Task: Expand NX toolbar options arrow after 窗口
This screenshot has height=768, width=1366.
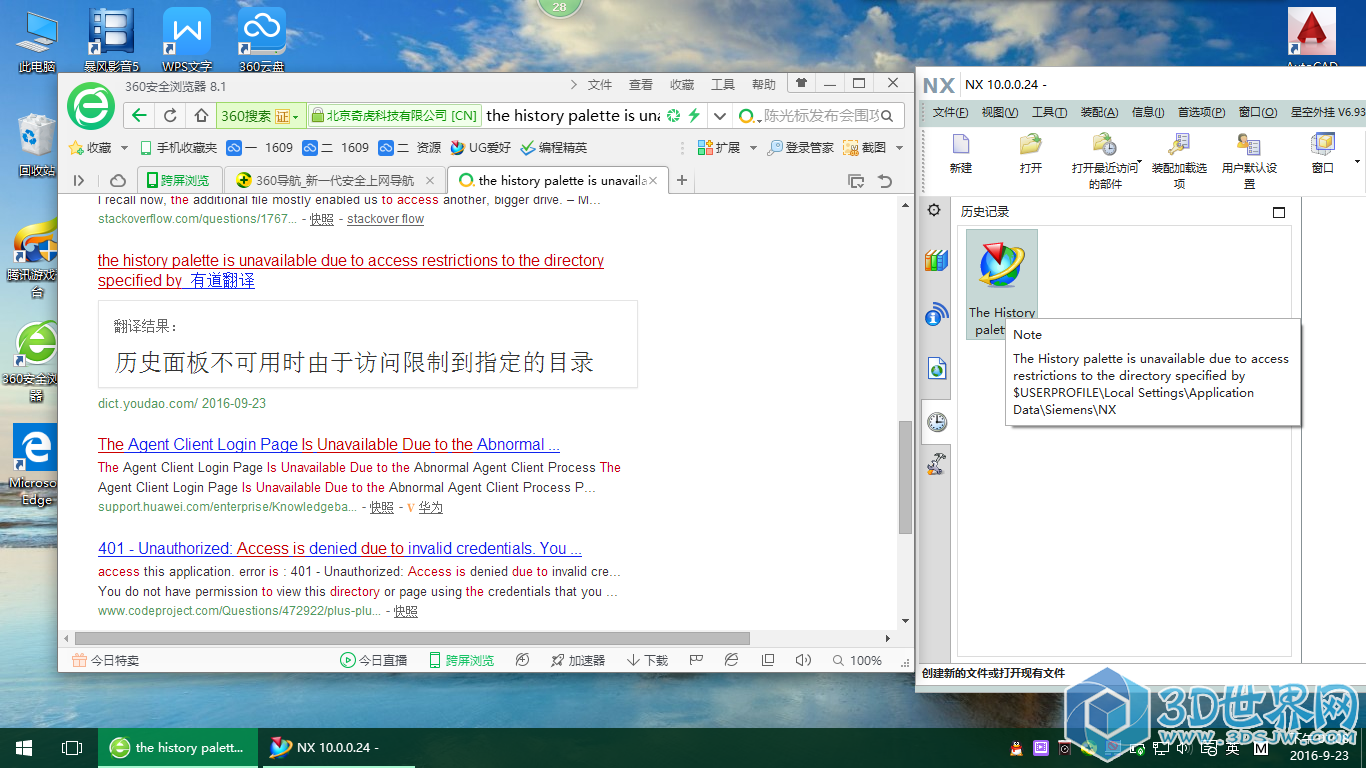Action: [x=1357, y=161]
